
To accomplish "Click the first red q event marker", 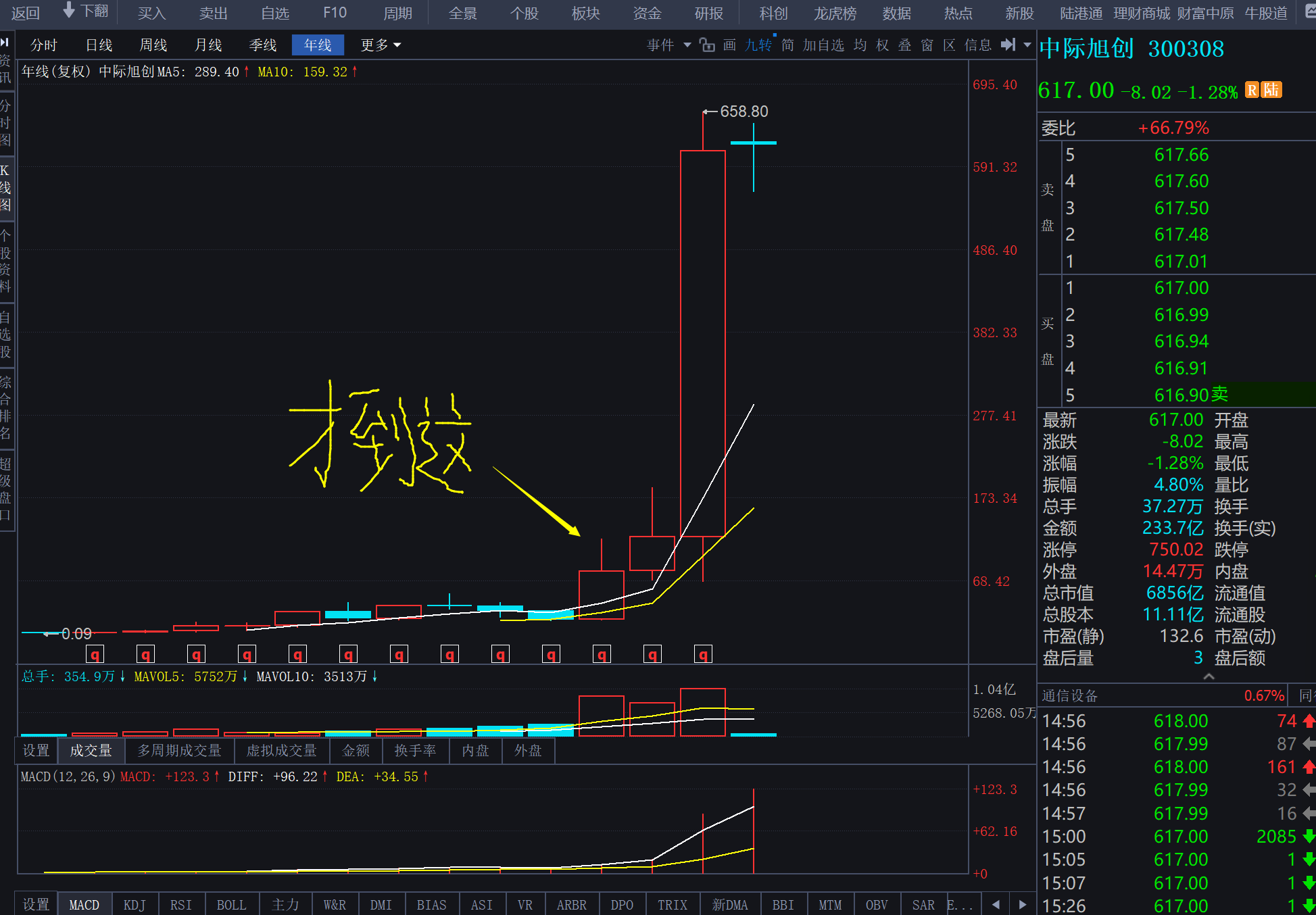I will (x=95, y=654).
